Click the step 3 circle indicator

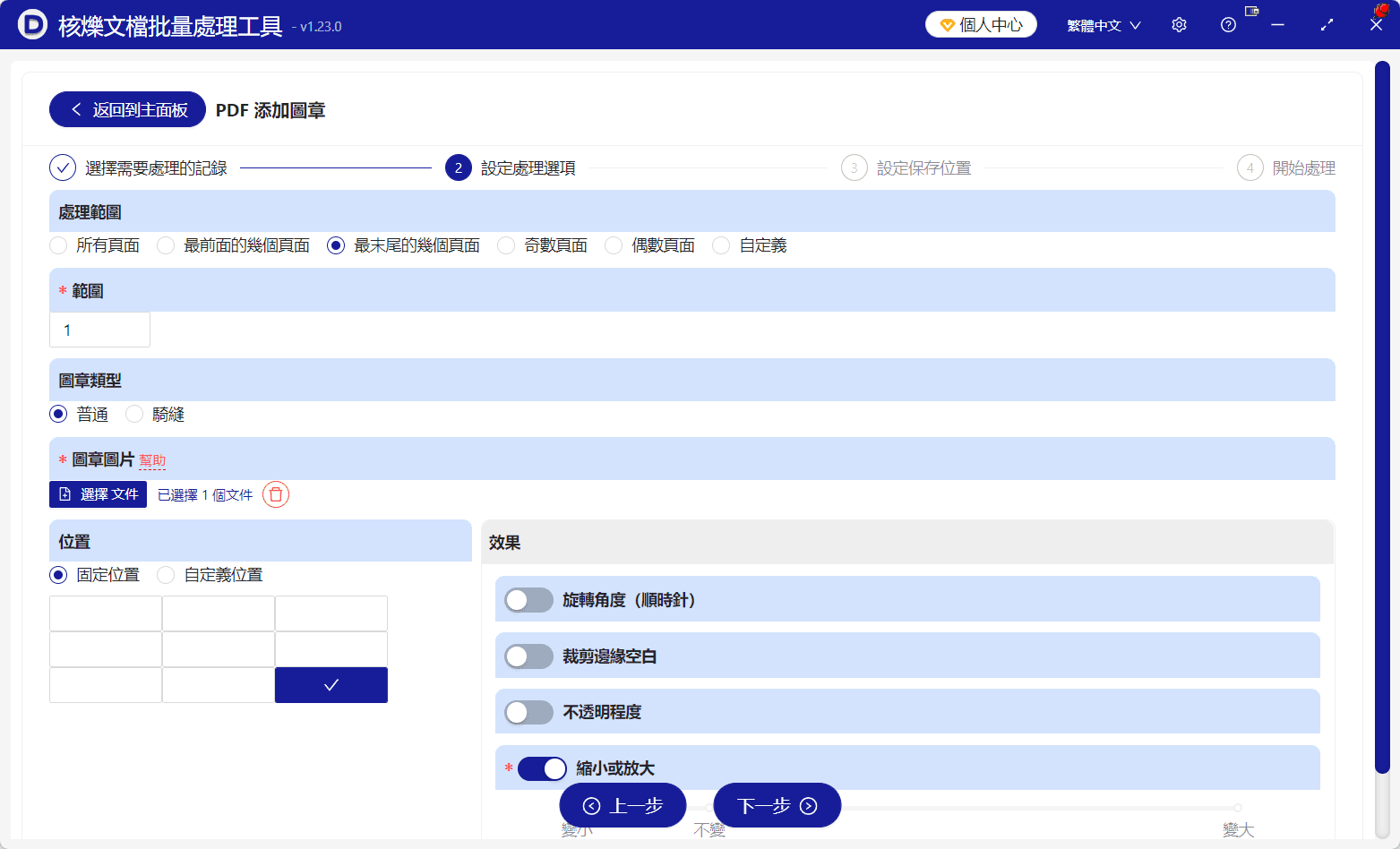click(855, 167)
